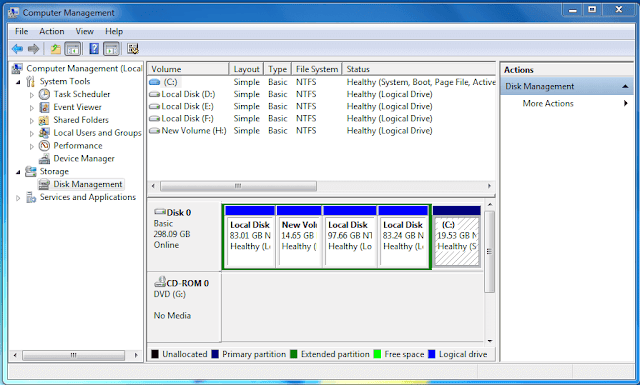Screen dimensions: 640x385
Task: Click the tree pane horizontal scrollbar thumb
Action: 73,355
